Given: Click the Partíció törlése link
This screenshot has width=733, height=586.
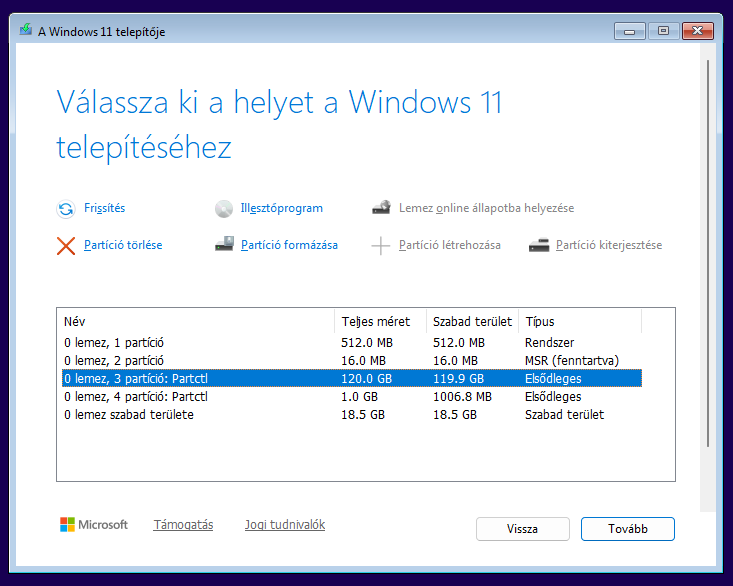Looking at the screenshot, I should click(x=123, y=245).
